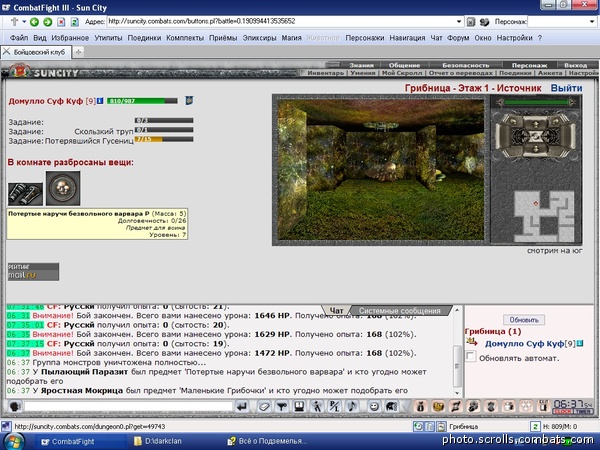
Task: Open the smiley emoticons picker
Action: tap(374, 406)
